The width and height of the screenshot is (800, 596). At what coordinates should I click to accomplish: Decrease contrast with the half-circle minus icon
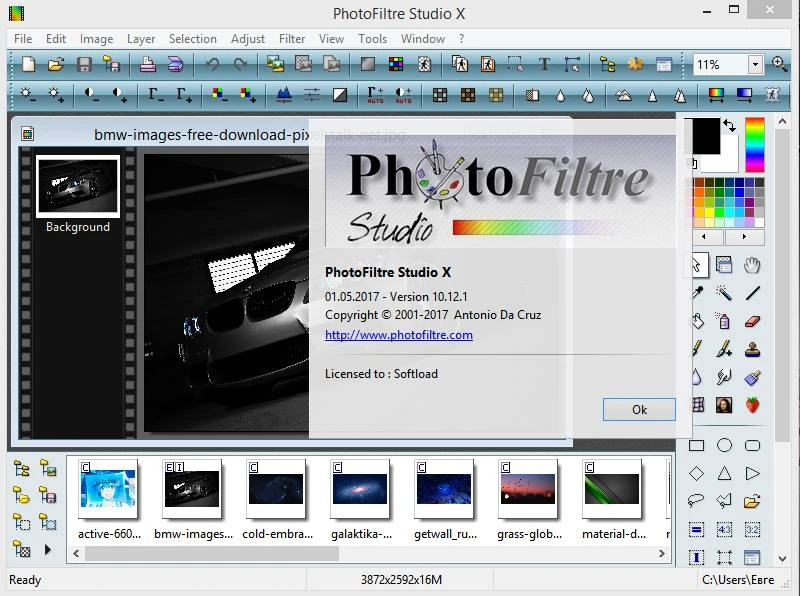coord(92,95)
